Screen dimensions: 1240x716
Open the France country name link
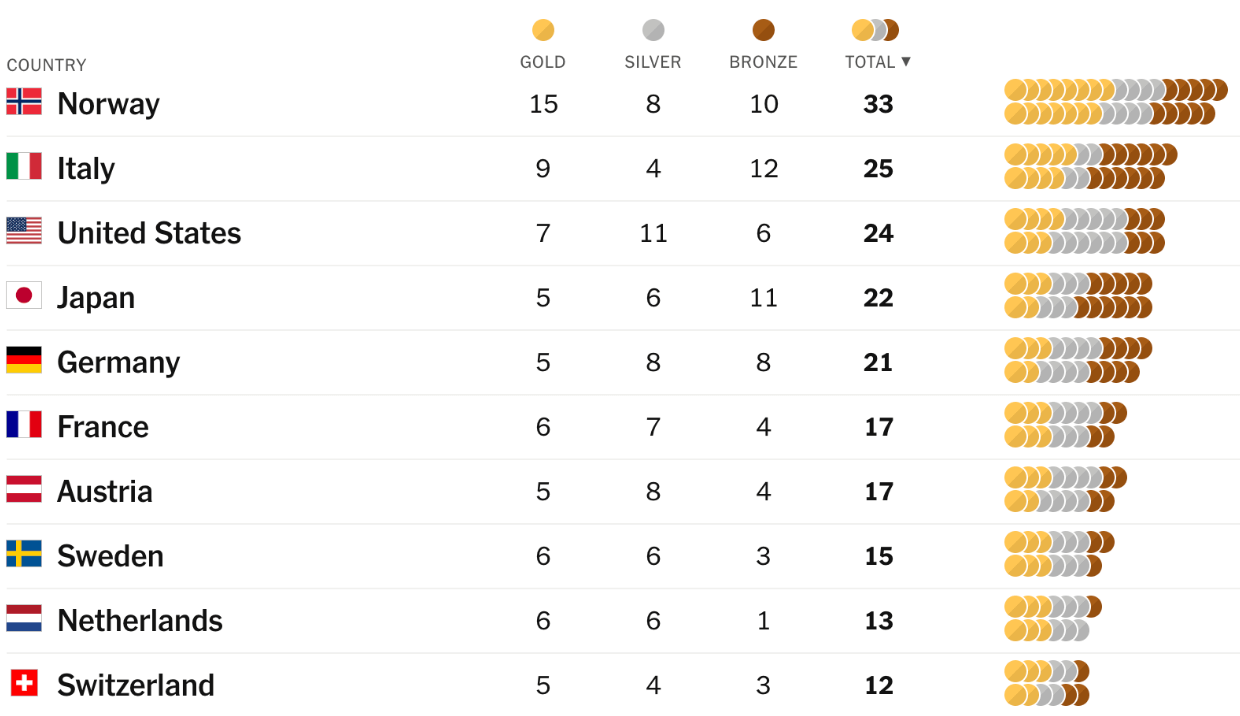pyautogui.click(x=103, y=427)
